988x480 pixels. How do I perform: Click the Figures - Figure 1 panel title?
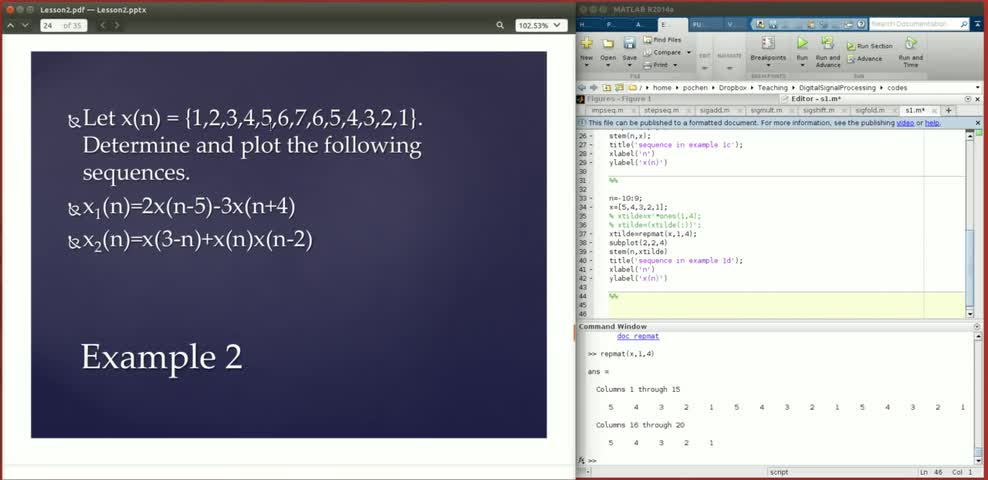[619, 99]
